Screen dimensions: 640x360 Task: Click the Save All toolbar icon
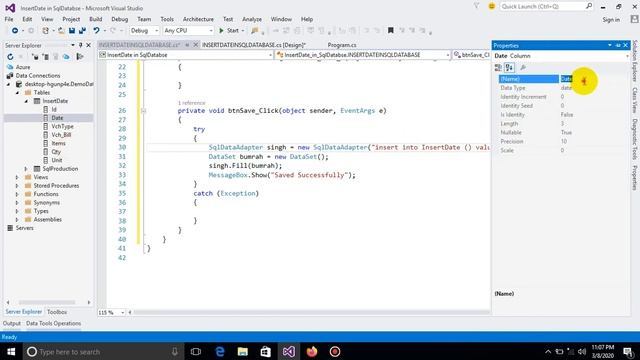coord(82,31)
